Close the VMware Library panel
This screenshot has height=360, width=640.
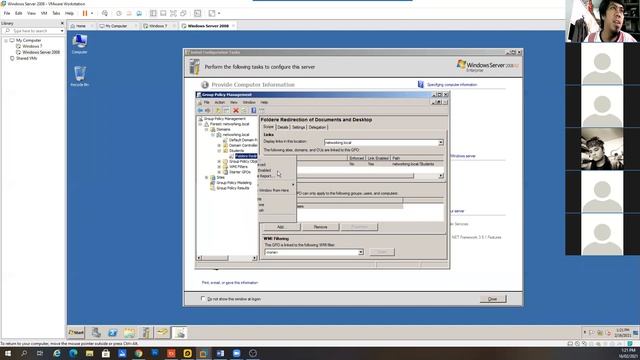[62, 23]
